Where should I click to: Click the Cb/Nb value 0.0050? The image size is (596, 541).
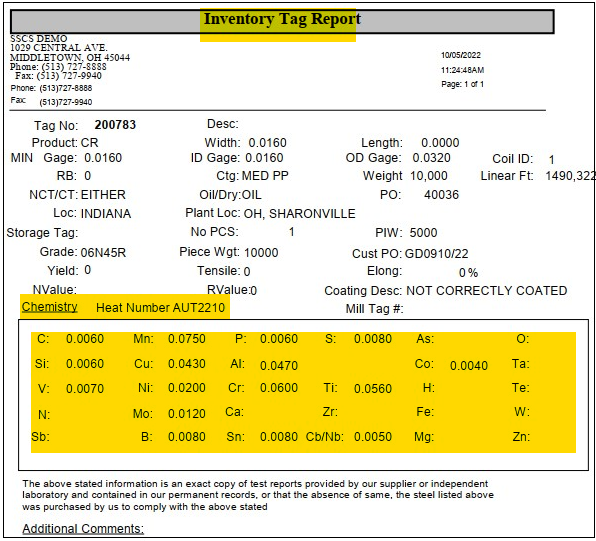(x=373, y=437)
